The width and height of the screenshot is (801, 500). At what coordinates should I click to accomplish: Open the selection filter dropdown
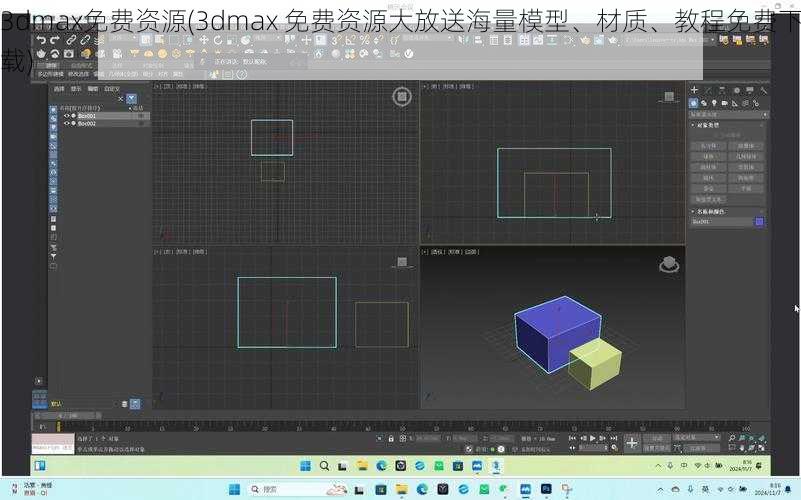tap(123, 39)
